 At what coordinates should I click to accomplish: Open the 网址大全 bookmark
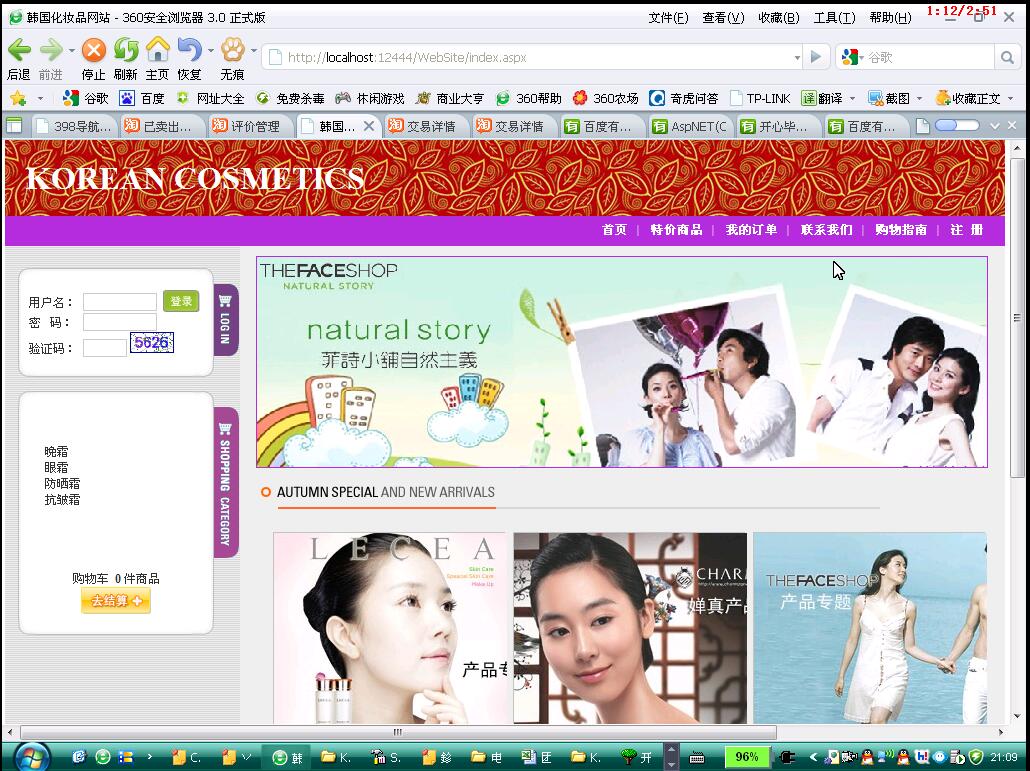[210, 99]
